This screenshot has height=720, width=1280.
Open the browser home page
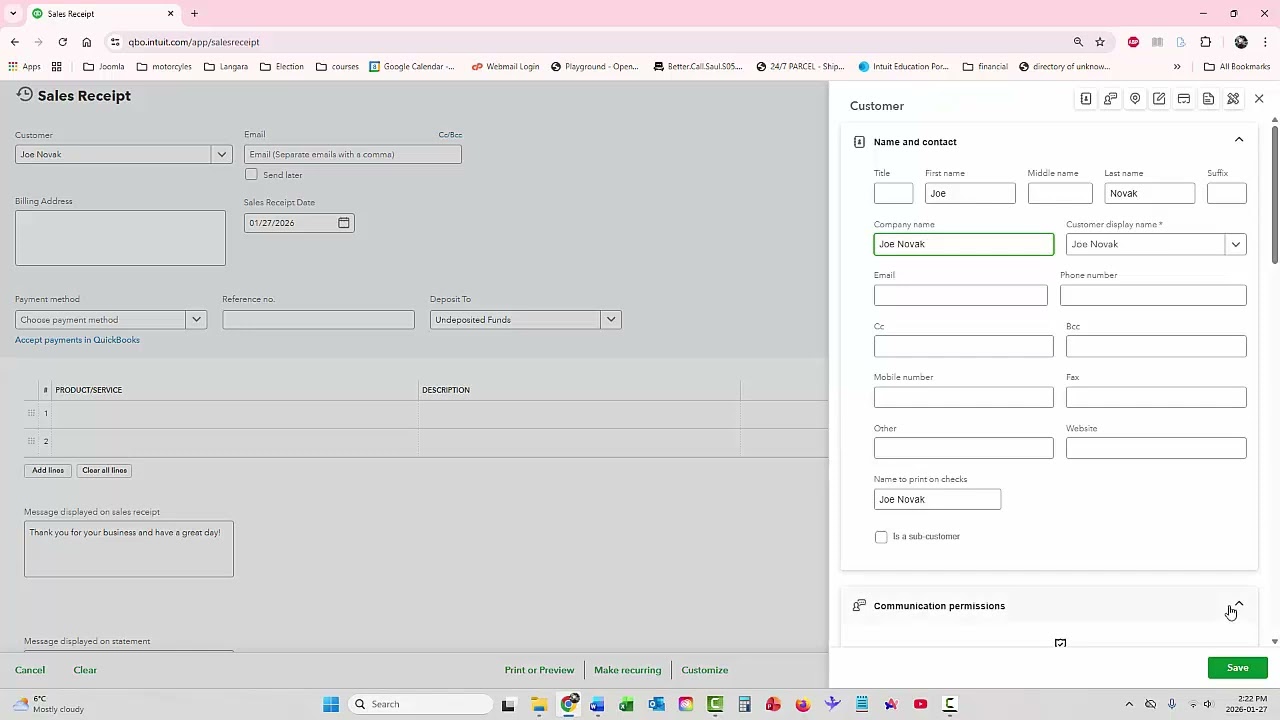click(x=86, y=42)
